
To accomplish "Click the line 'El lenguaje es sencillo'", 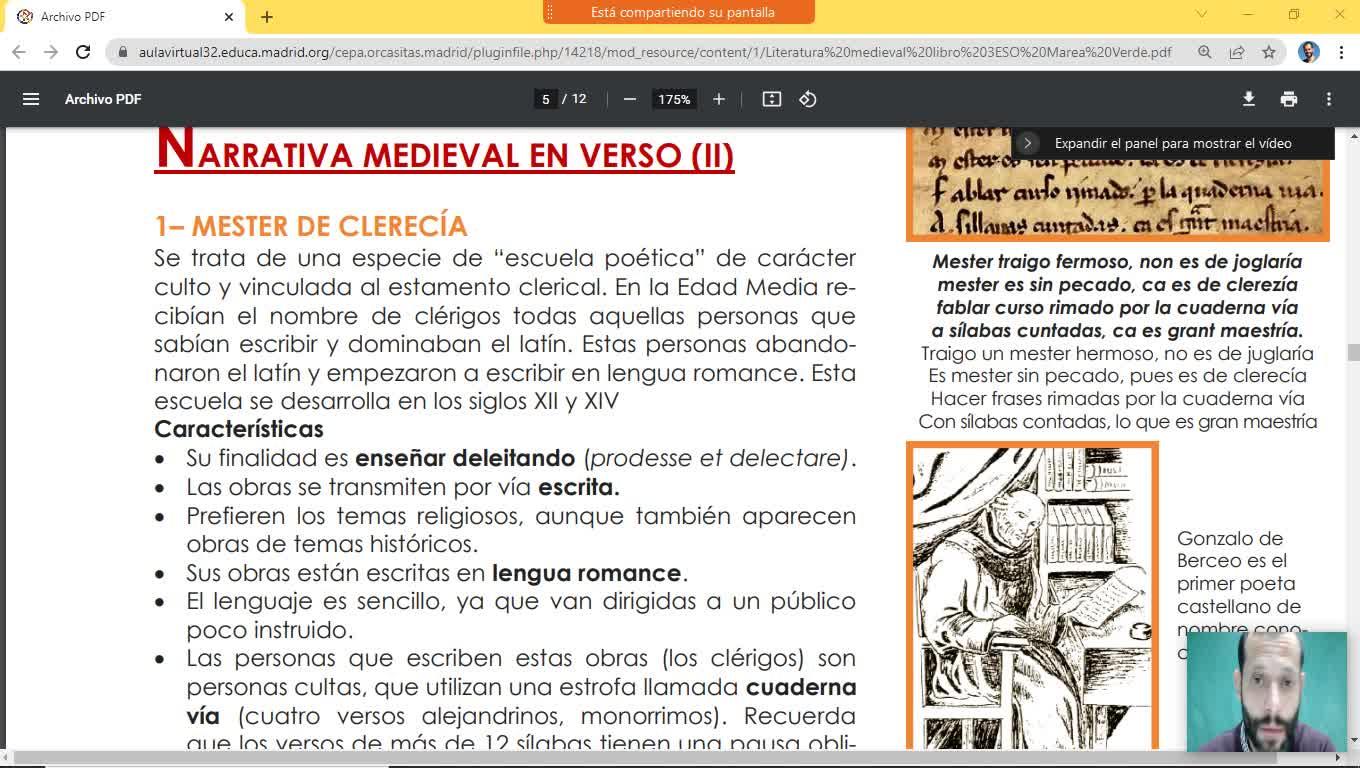I will tap(521, 601).
